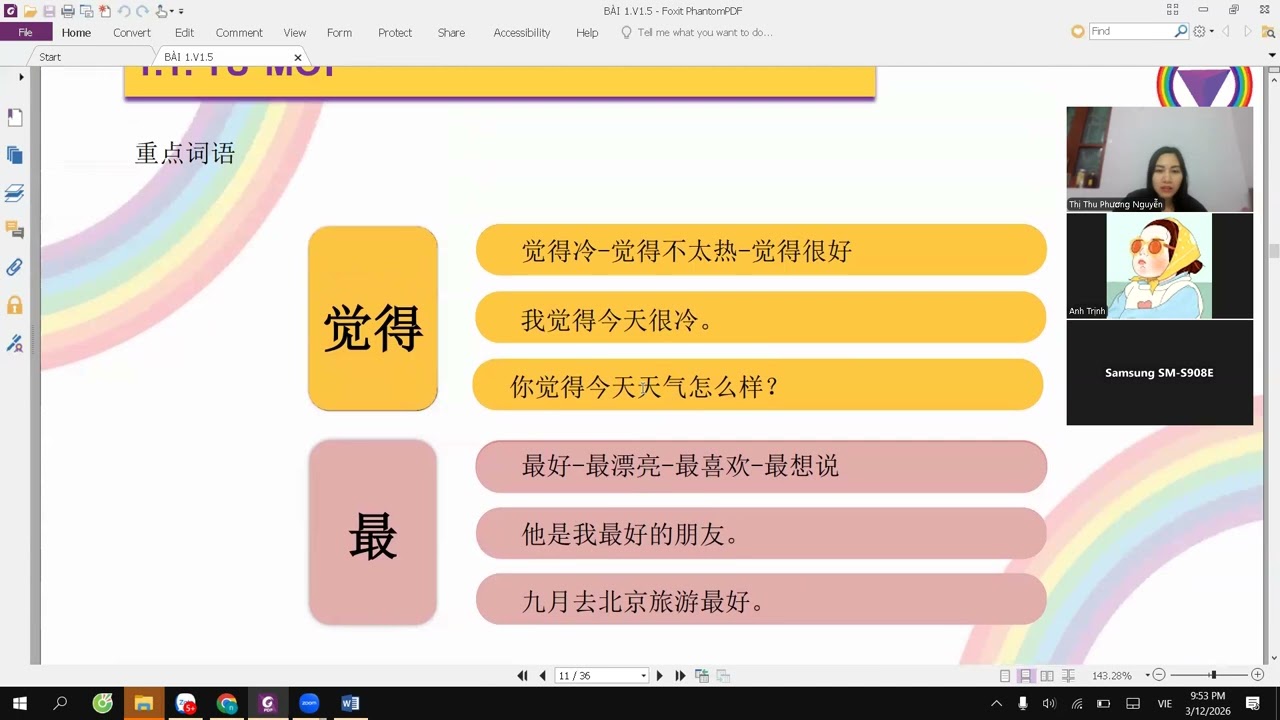Select continuous page view mode
1280x720 pixels.
tap(1025, 676)
